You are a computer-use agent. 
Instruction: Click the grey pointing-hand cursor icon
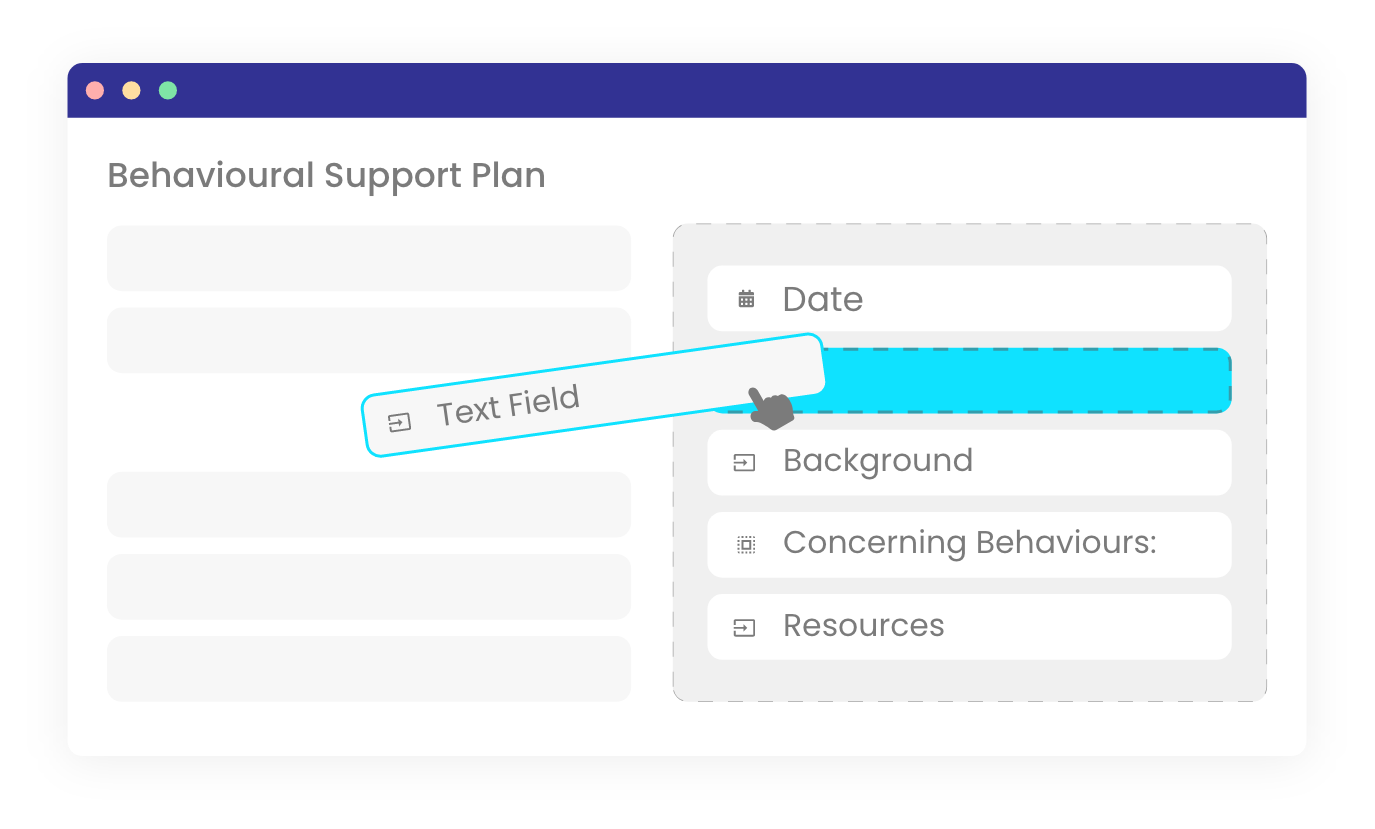pos(770,409)
